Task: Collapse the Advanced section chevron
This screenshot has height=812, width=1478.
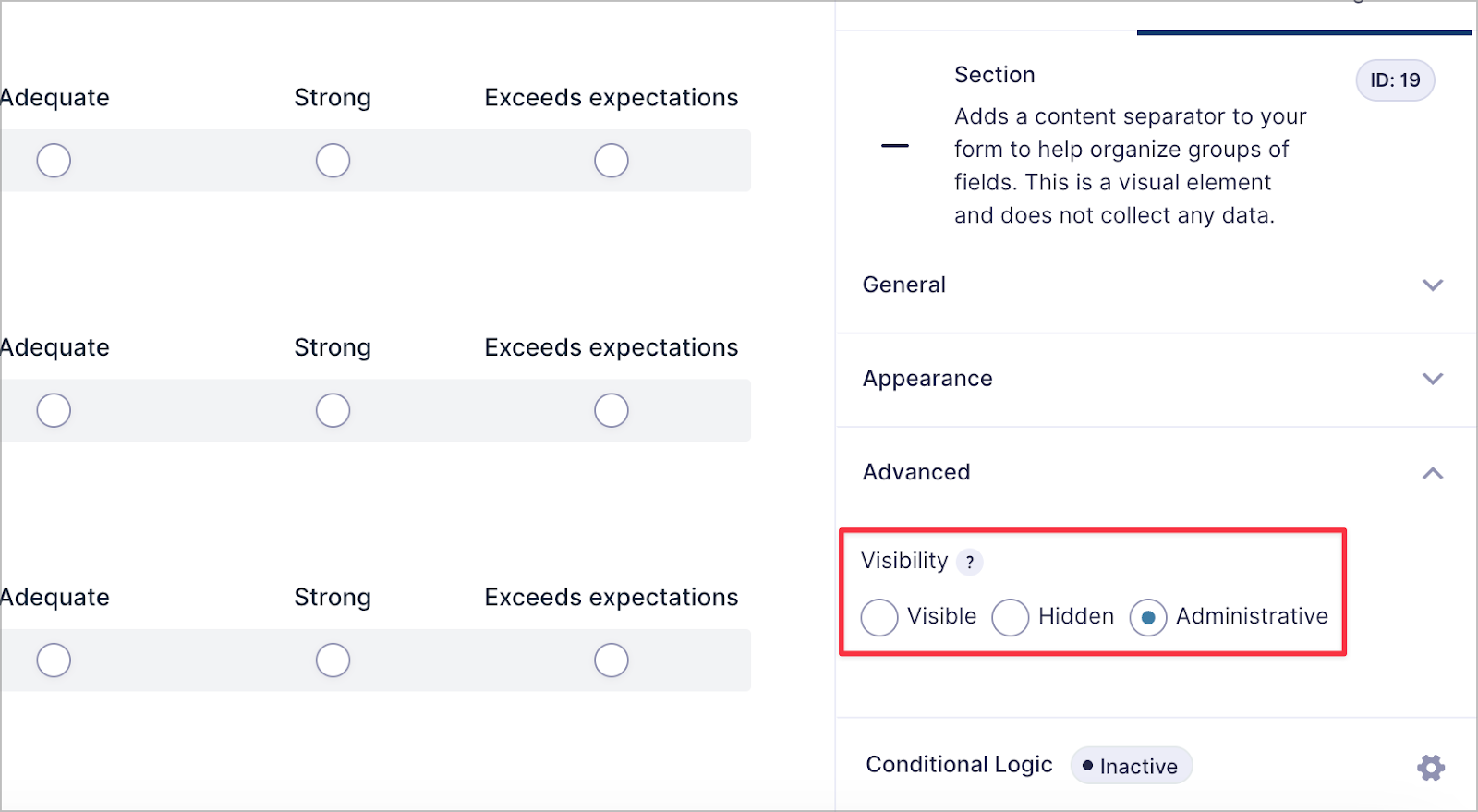Action: (1433, 473)
